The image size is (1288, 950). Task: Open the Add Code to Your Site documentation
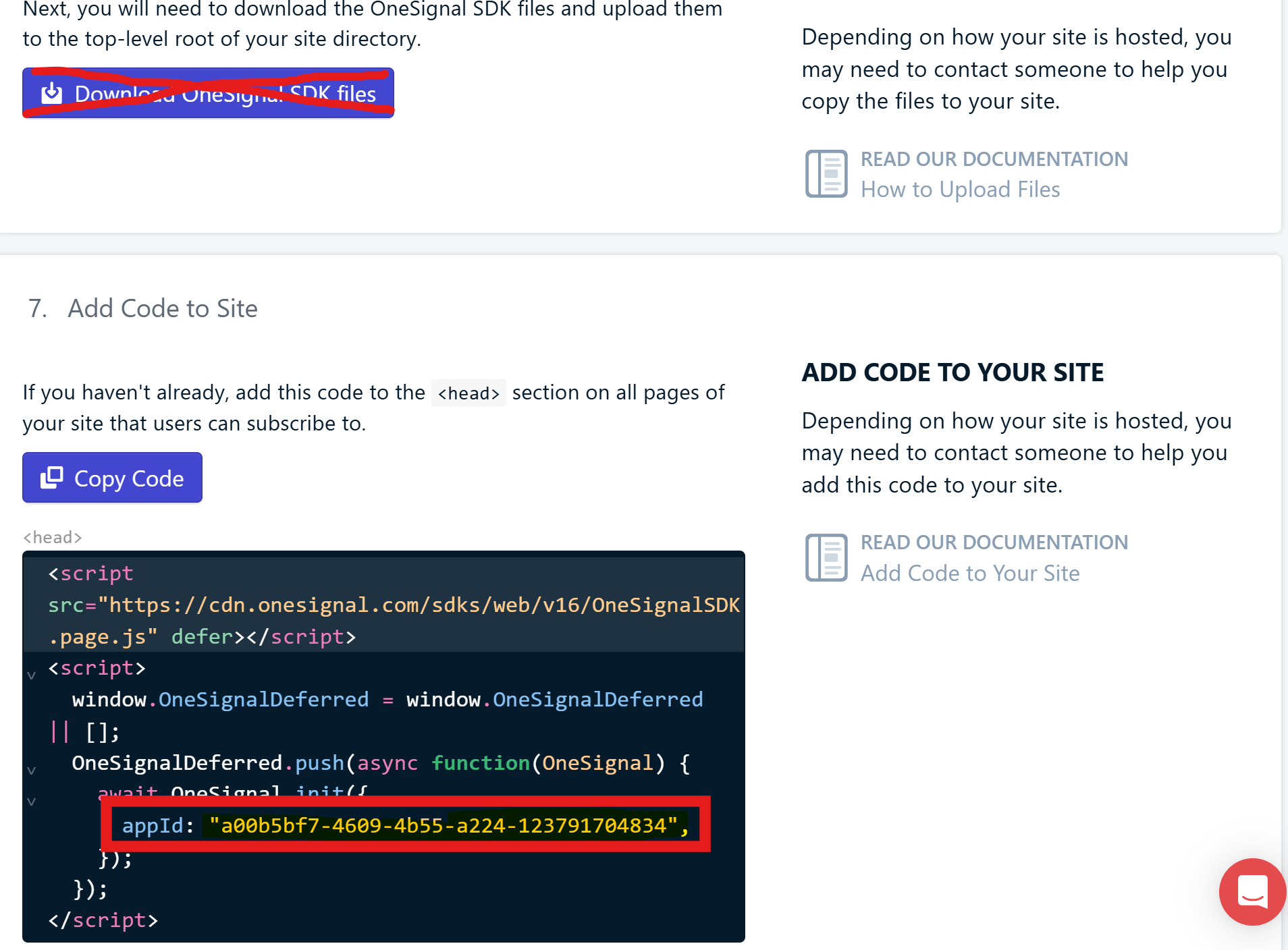coord(970,574)
